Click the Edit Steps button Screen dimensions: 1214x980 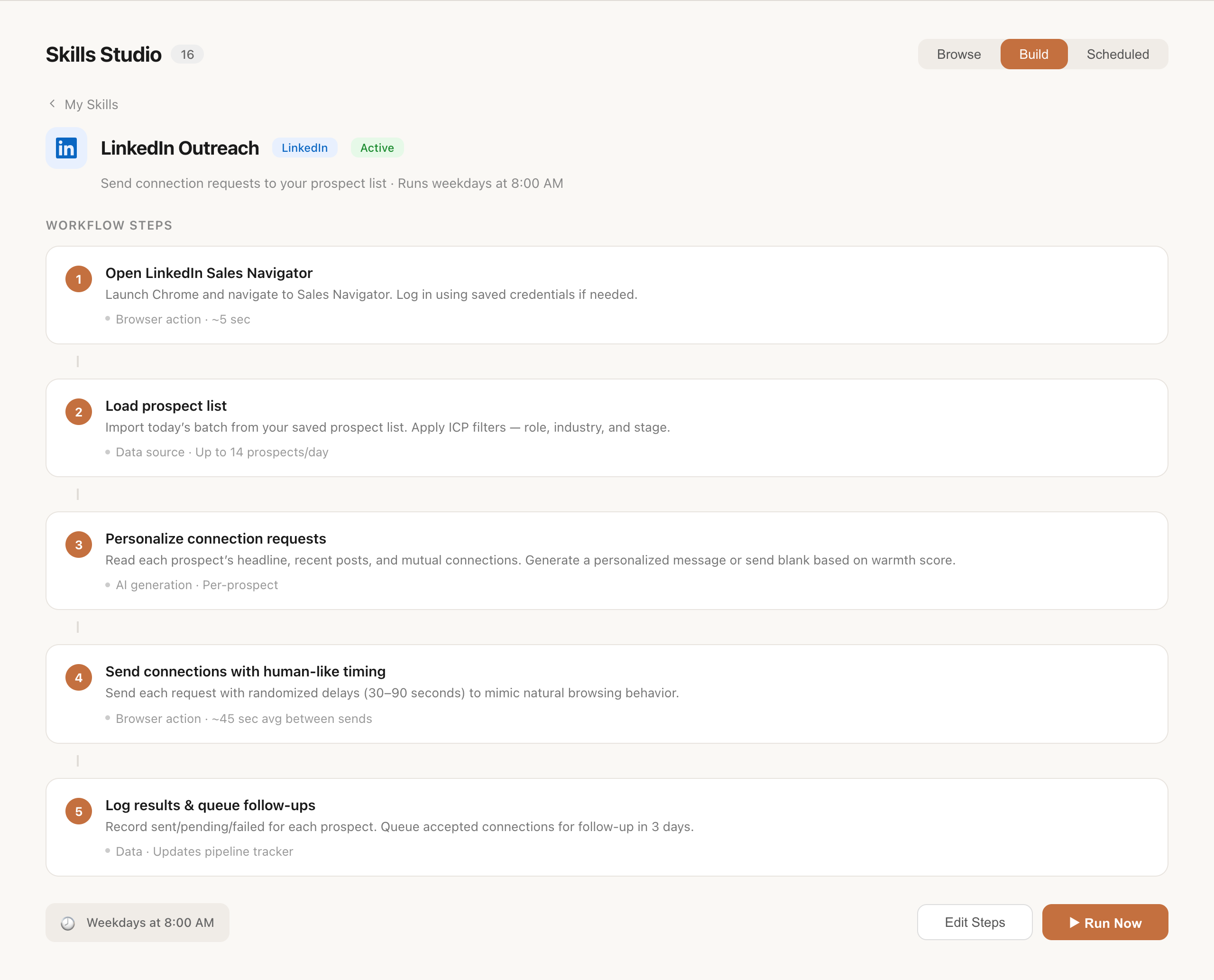coord(975,922)
